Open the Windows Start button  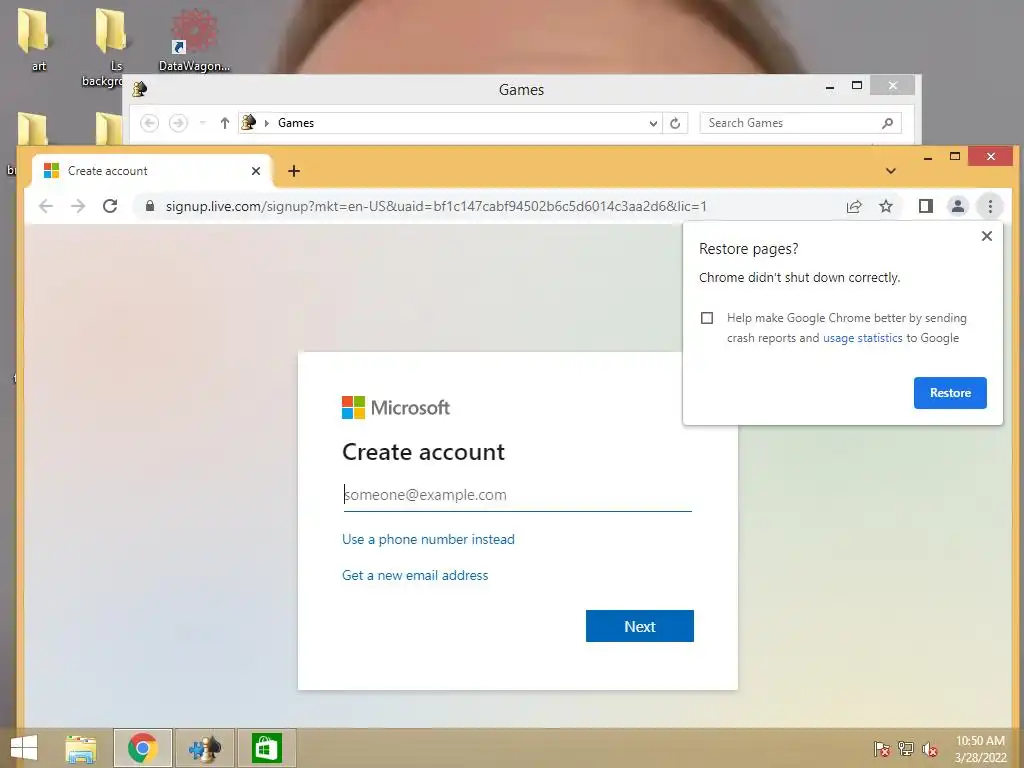pyautogui.click(x=24, y=748)
